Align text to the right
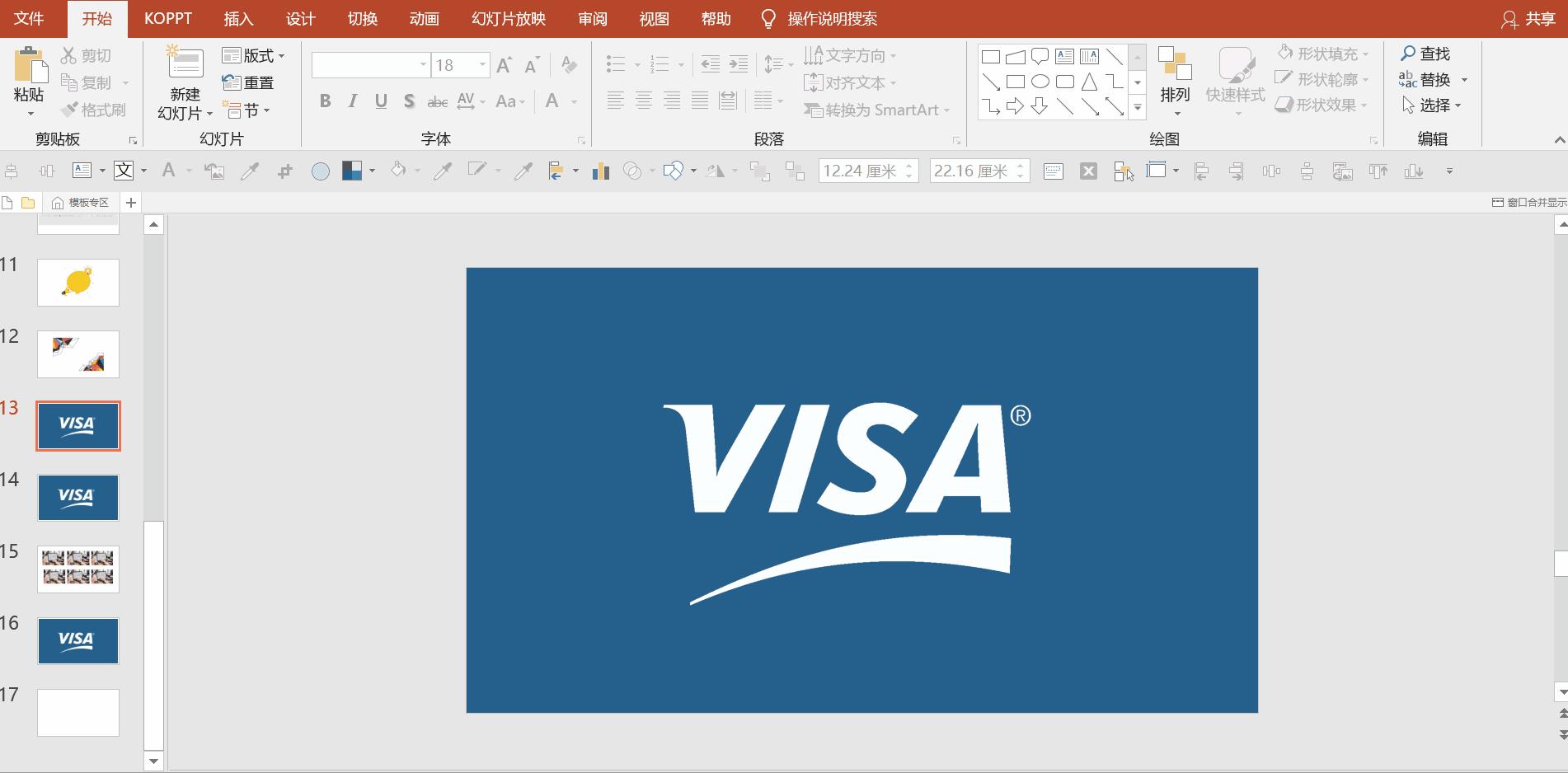This screenshot has height=773, width=1568. (x=672, y=101)
